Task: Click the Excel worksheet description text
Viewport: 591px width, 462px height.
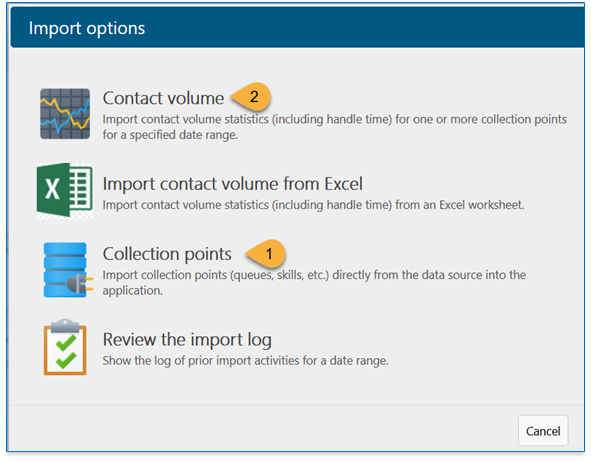Action: (x=314, y=205)
